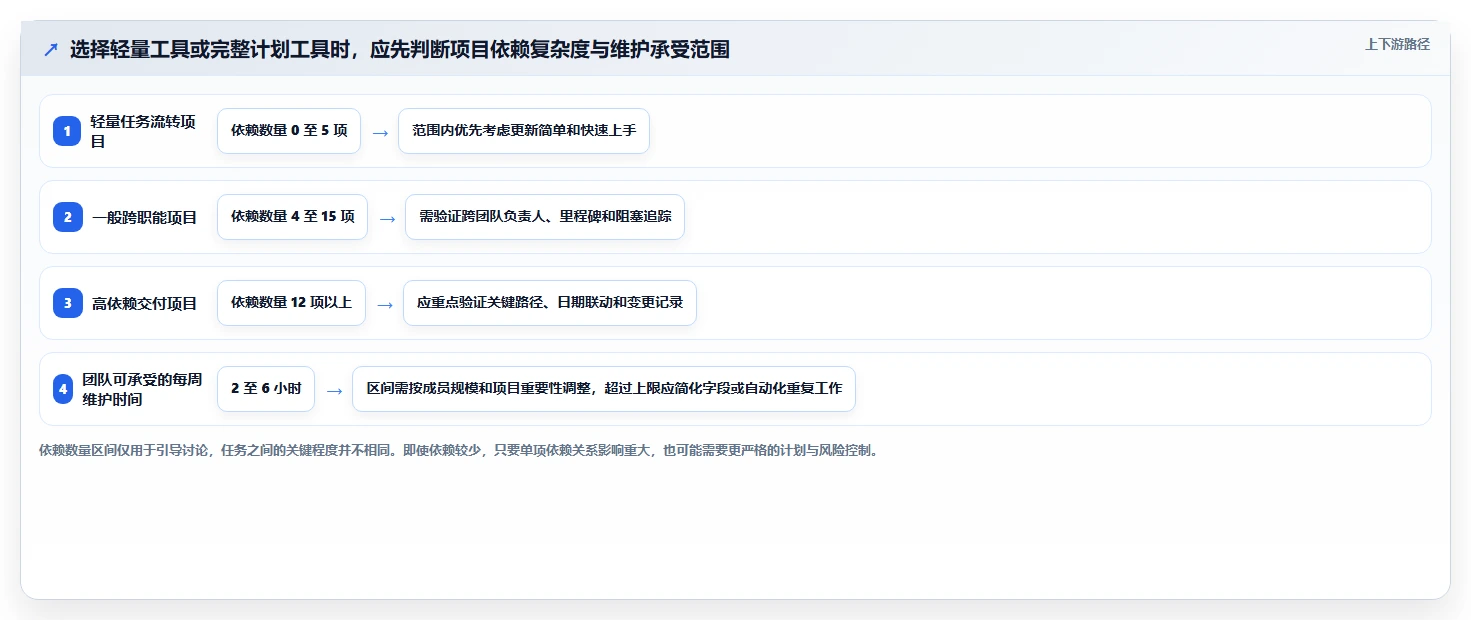1471x620 pixels.
Task: Click the 依赖数量 12 项以上 chip
Action: [291, 303]
